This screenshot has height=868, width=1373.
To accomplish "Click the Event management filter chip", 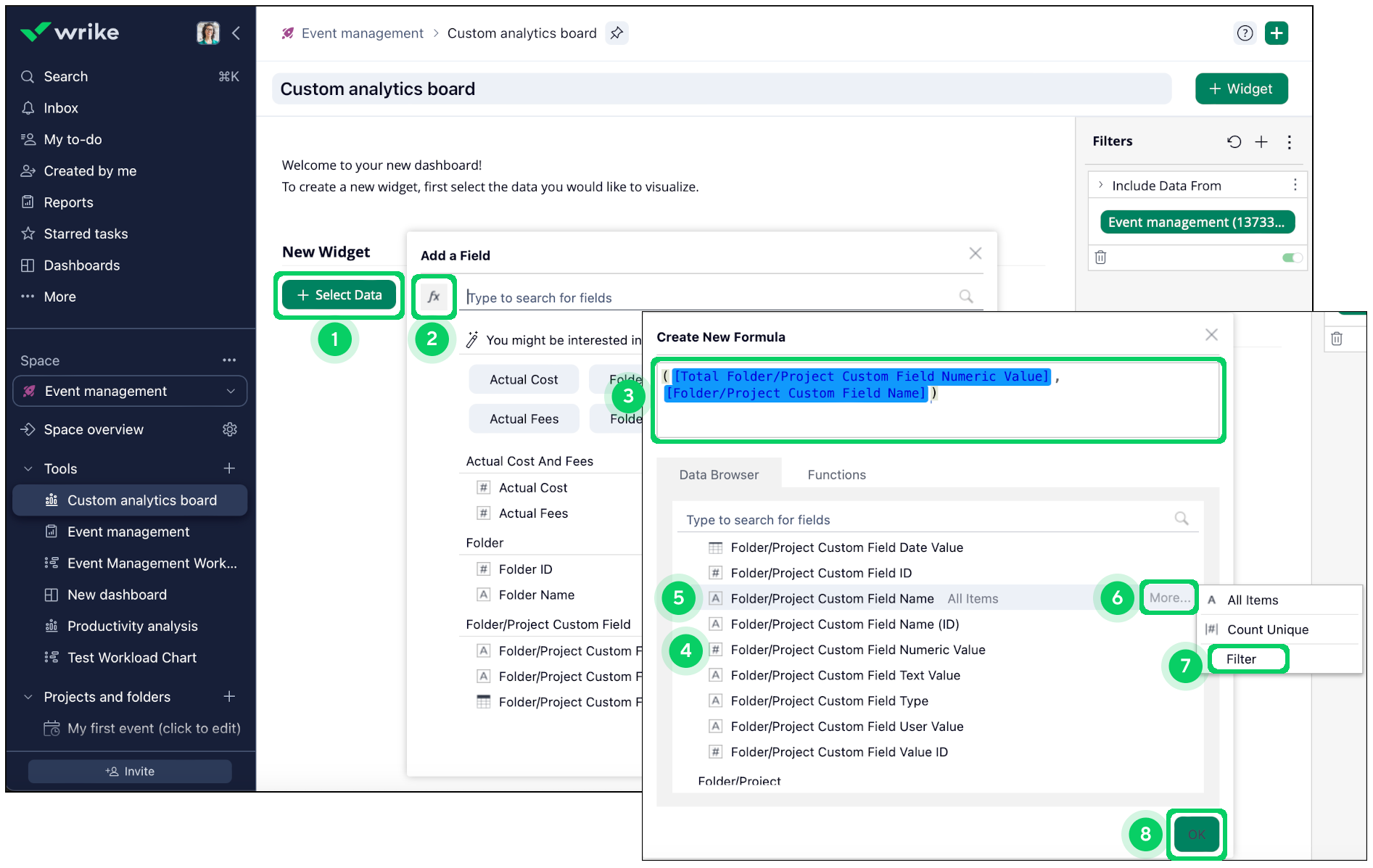I will click(x=1197, y=222).
